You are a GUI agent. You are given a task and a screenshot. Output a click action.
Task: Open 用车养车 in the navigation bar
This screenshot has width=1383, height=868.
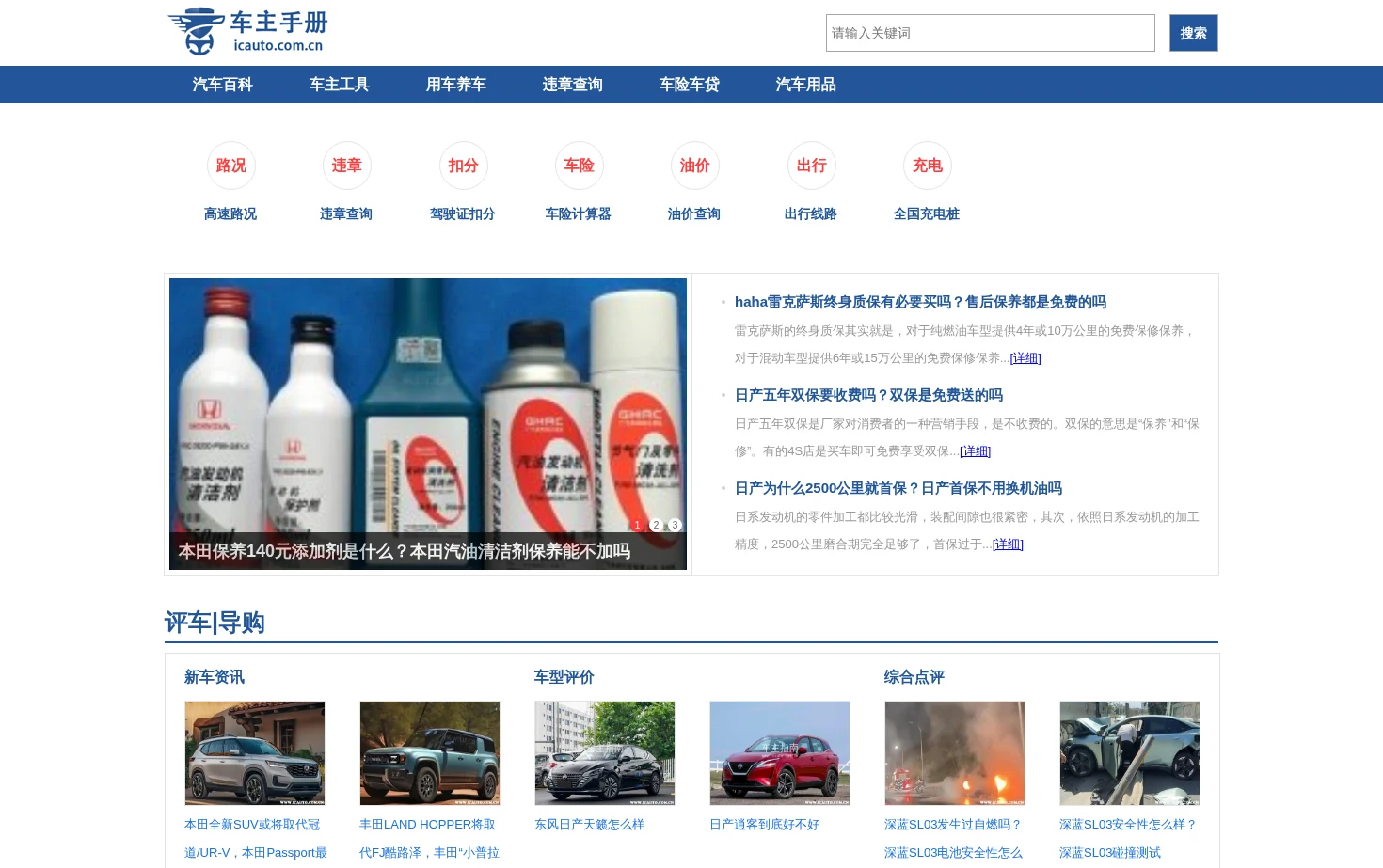[x=456, y=85]
